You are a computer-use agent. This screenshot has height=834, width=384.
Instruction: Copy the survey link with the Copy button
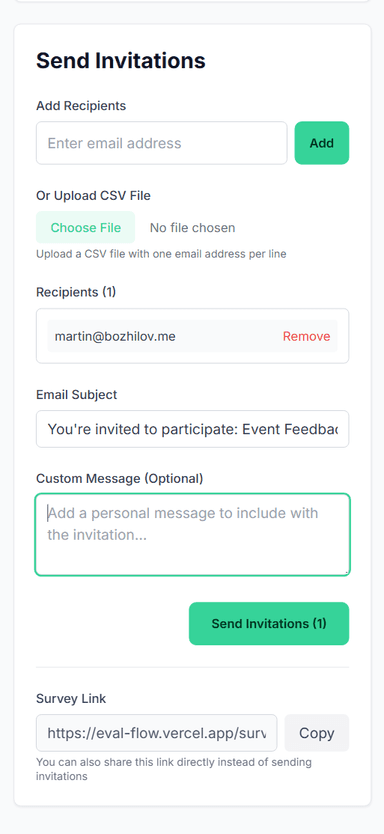[317, 733]
